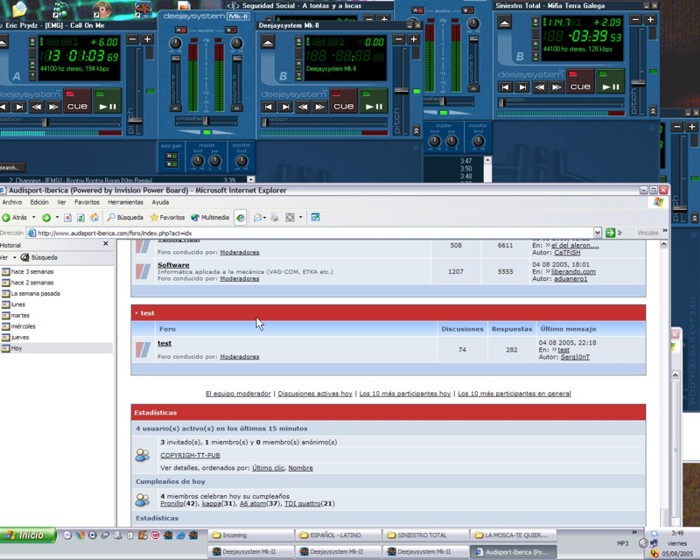The height and width of the screenshot is (560, 700).
Task: Hit cue on Siniestro Total deck
Action: (x=580, y=82)
